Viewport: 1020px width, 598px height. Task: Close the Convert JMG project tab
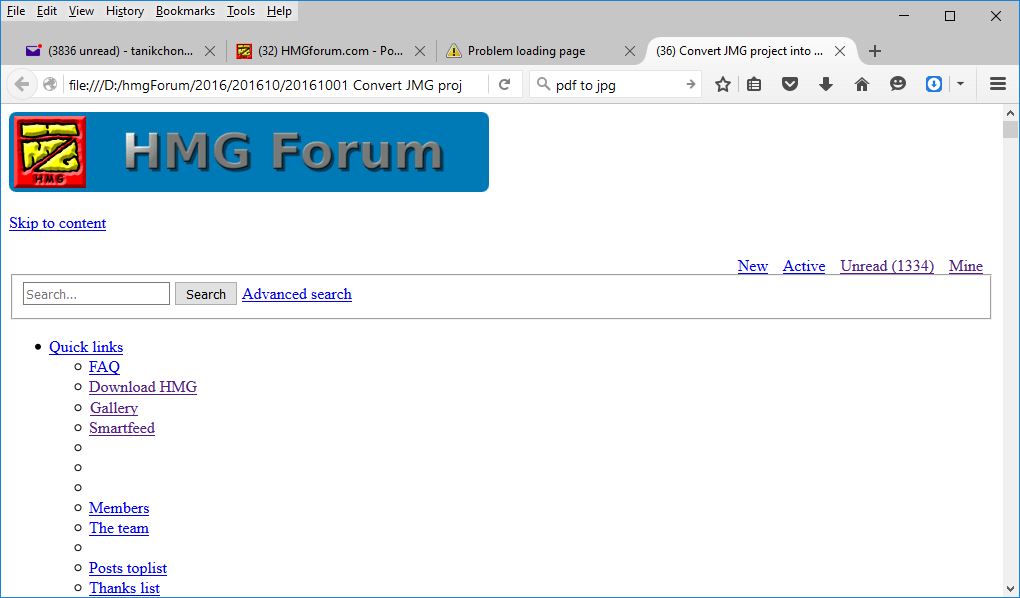(x=840, y=51)
